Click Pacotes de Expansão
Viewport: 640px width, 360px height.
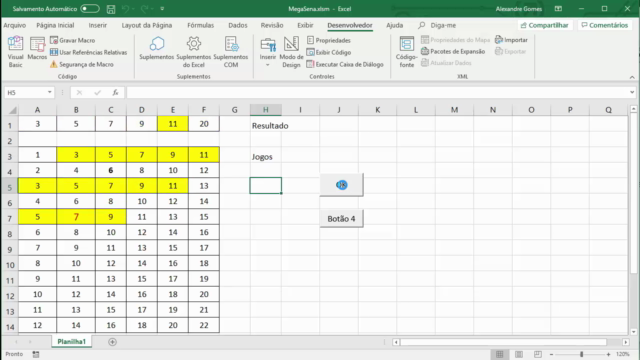pyautogui.click(x=453, y=51)
